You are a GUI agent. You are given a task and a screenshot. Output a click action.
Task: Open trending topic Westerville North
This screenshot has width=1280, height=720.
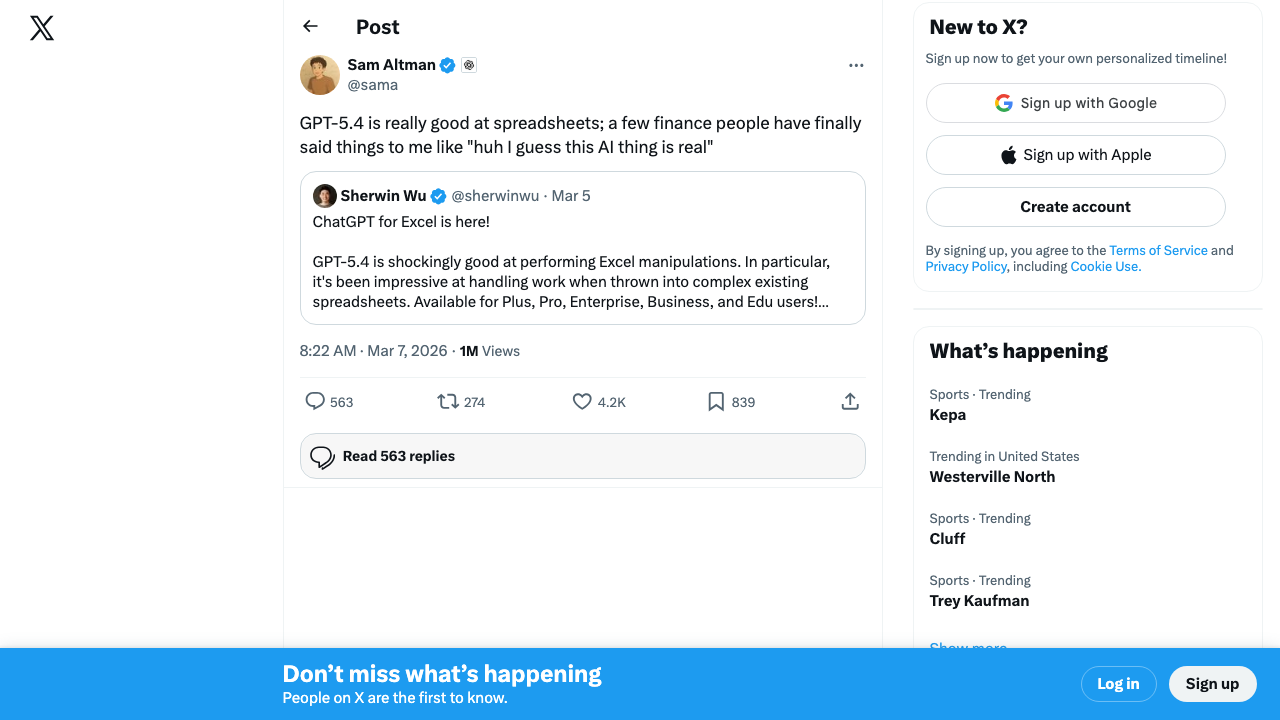(992, 477)
